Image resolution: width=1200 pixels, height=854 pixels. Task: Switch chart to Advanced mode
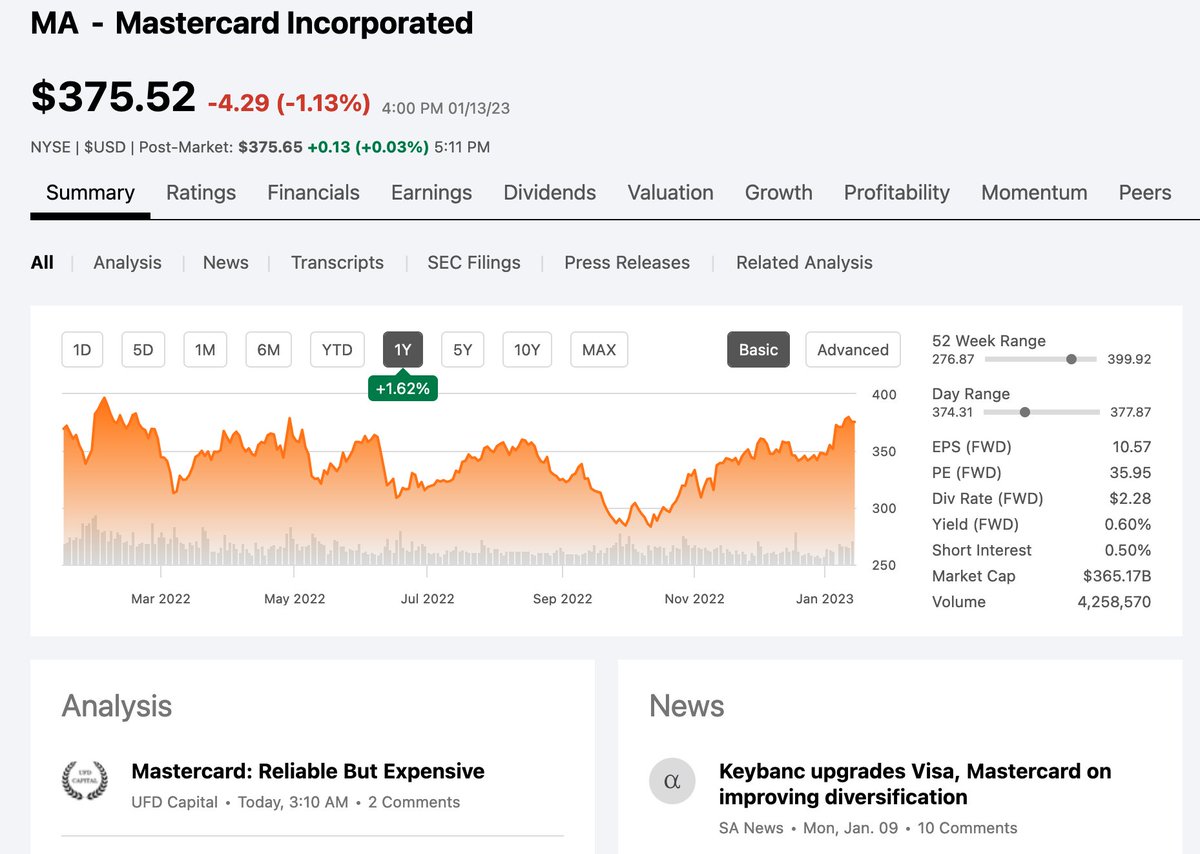(x=853, y=350)
